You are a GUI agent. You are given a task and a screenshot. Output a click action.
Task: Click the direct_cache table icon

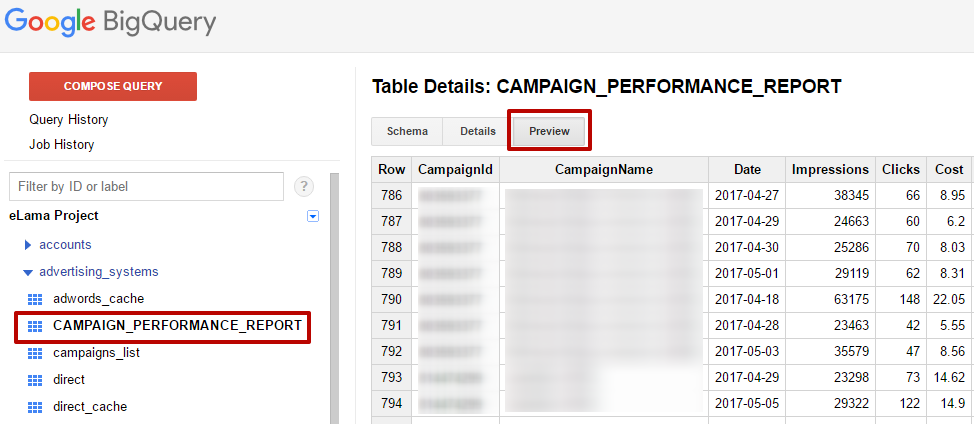[x=35, y=407]
